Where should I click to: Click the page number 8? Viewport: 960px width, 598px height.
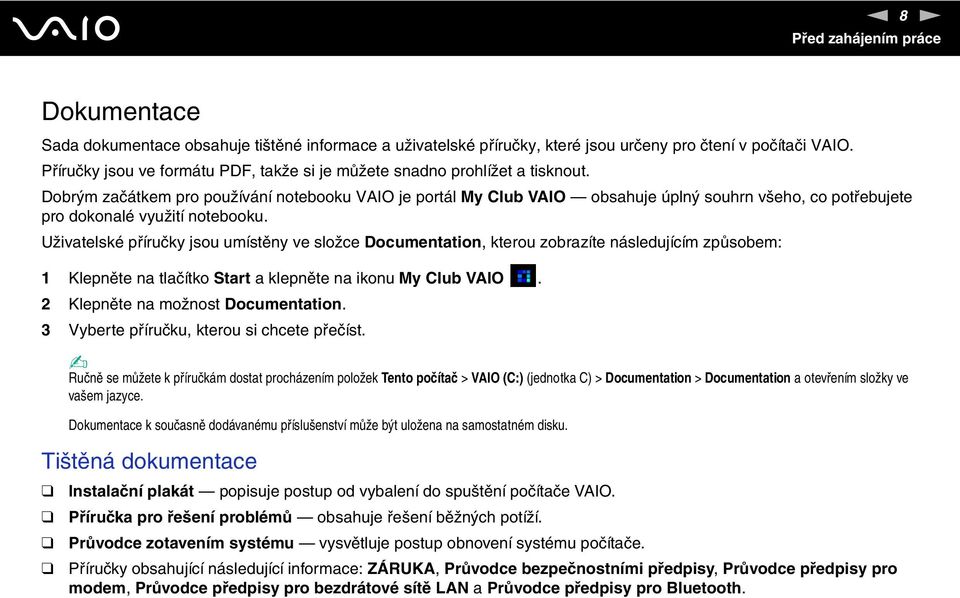pos(903,15)
